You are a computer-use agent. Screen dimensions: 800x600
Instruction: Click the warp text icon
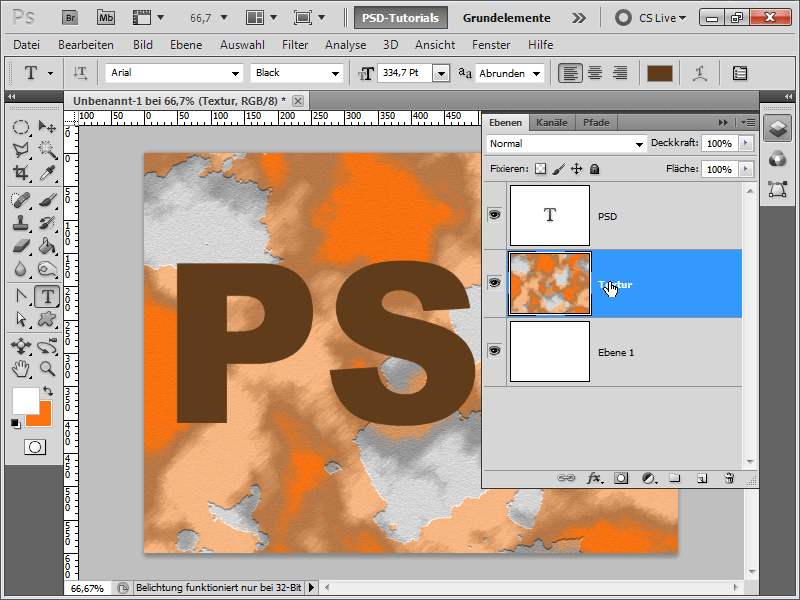[700, 73]
